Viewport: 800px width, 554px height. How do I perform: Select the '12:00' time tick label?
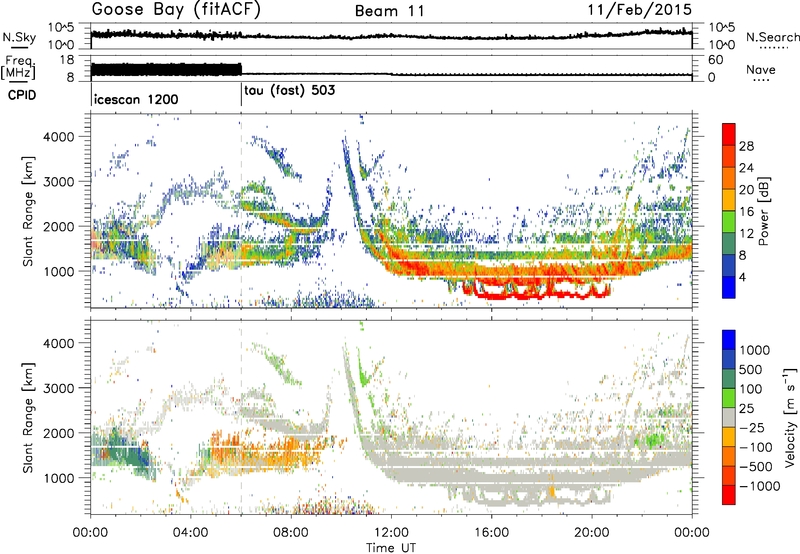click(391, 533)
